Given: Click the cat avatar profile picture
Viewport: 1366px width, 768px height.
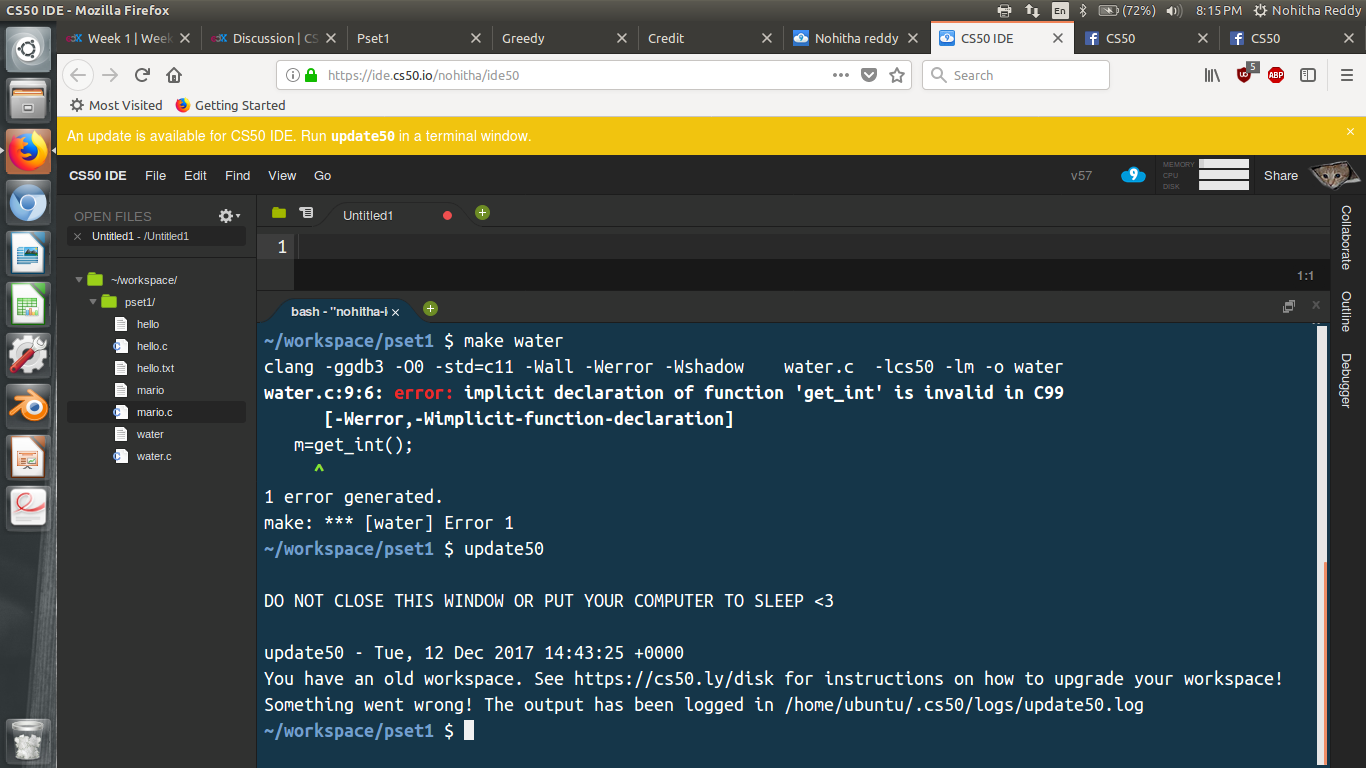Looking at the screenshot, I should [x=1335, y=175].
